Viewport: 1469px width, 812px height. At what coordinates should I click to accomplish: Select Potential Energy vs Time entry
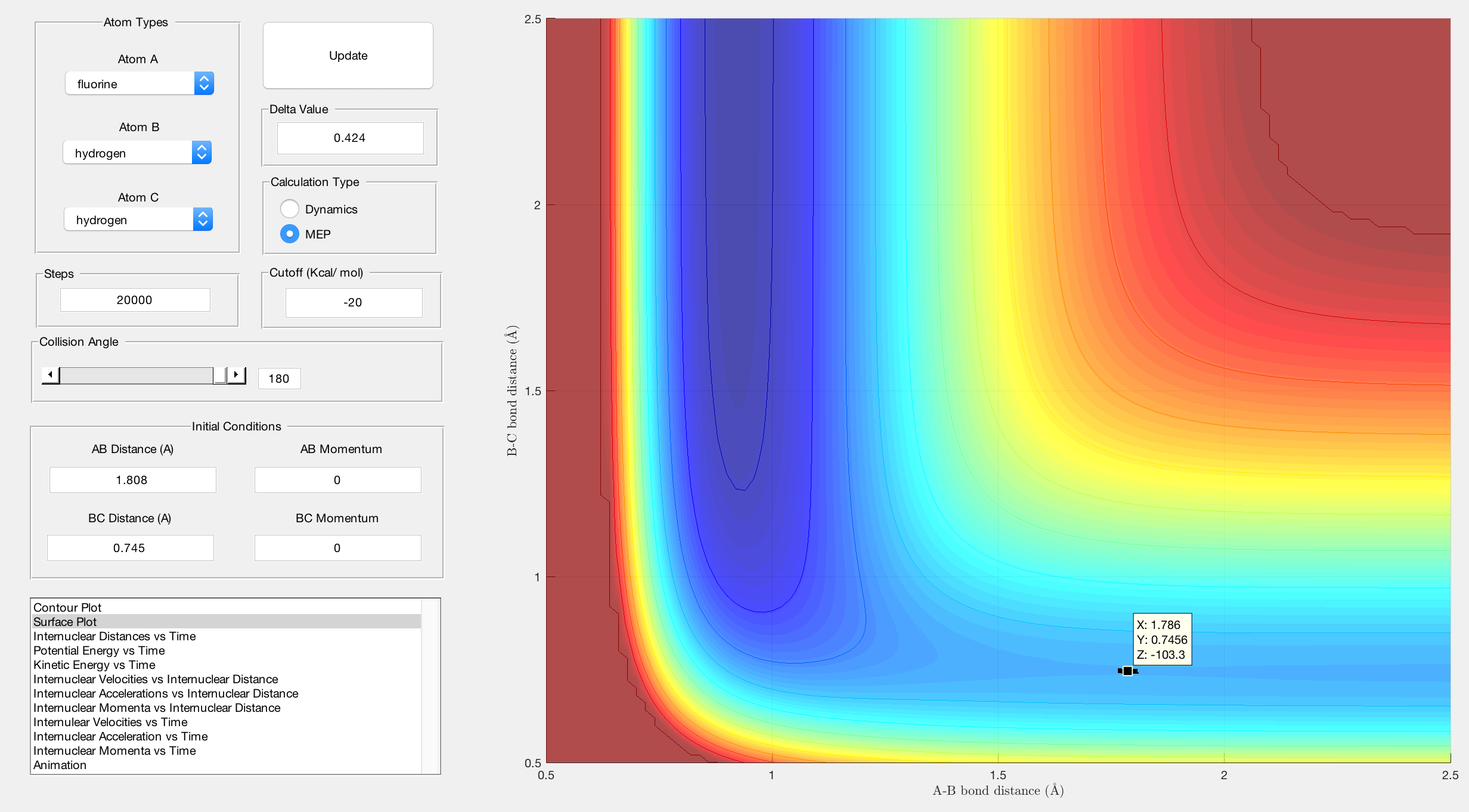point(99,650)
